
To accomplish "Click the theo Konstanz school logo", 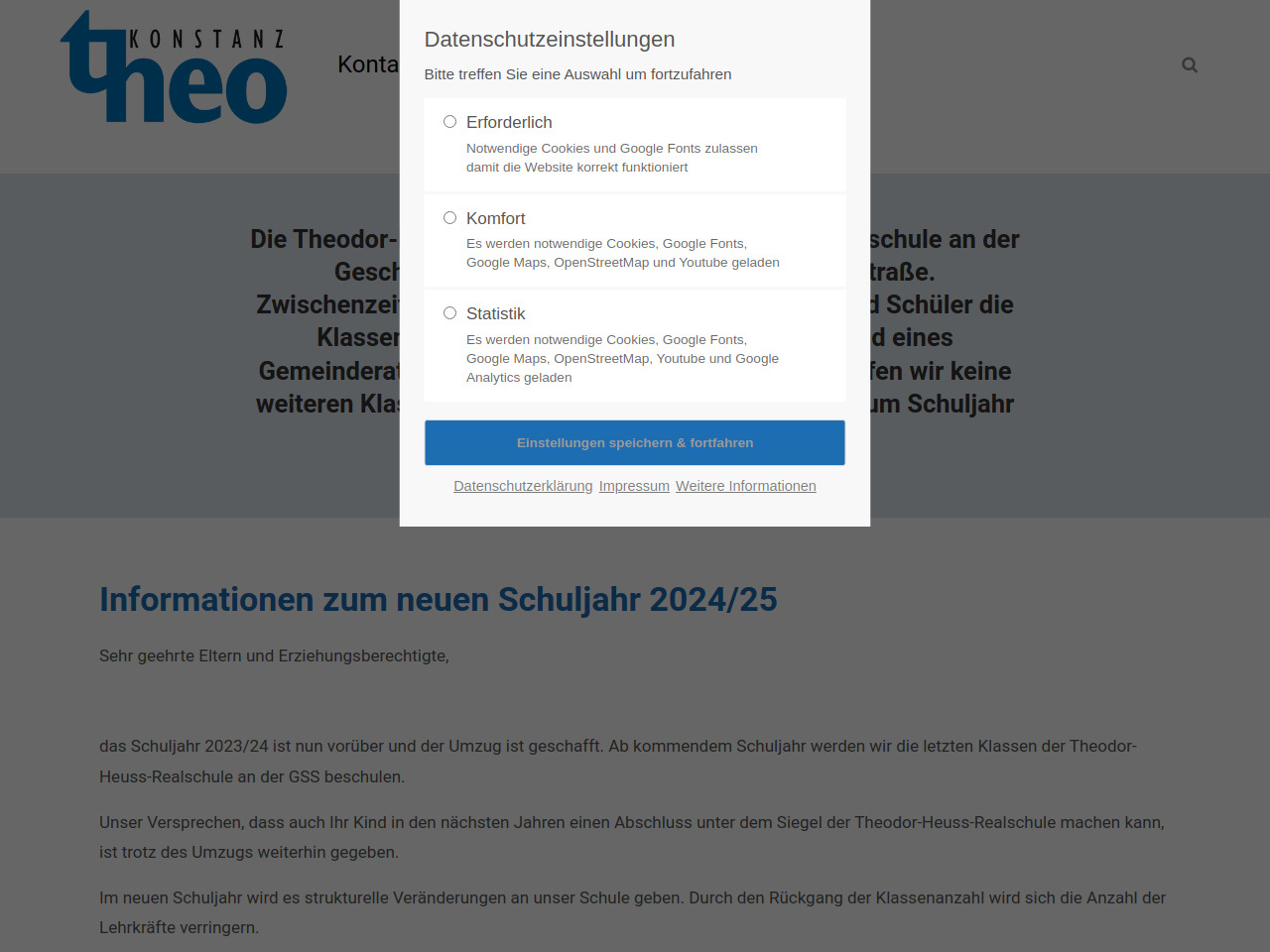I will 174,67.
